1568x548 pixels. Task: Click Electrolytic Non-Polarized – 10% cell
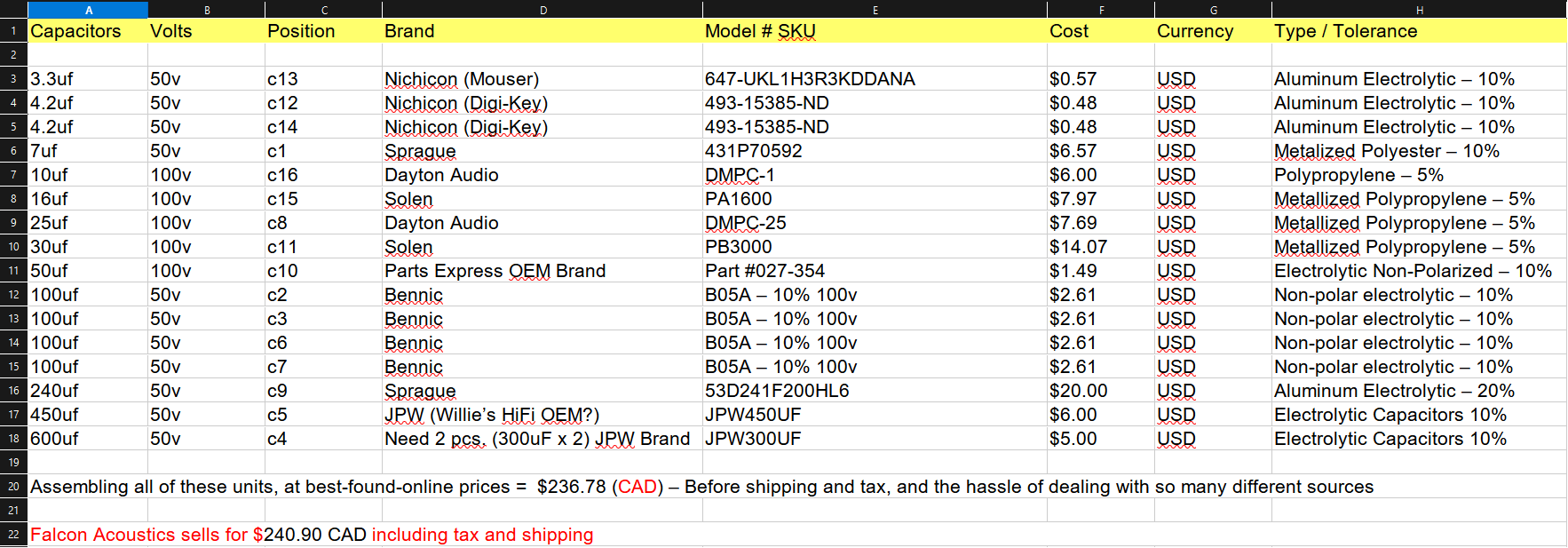(1419, 271)
